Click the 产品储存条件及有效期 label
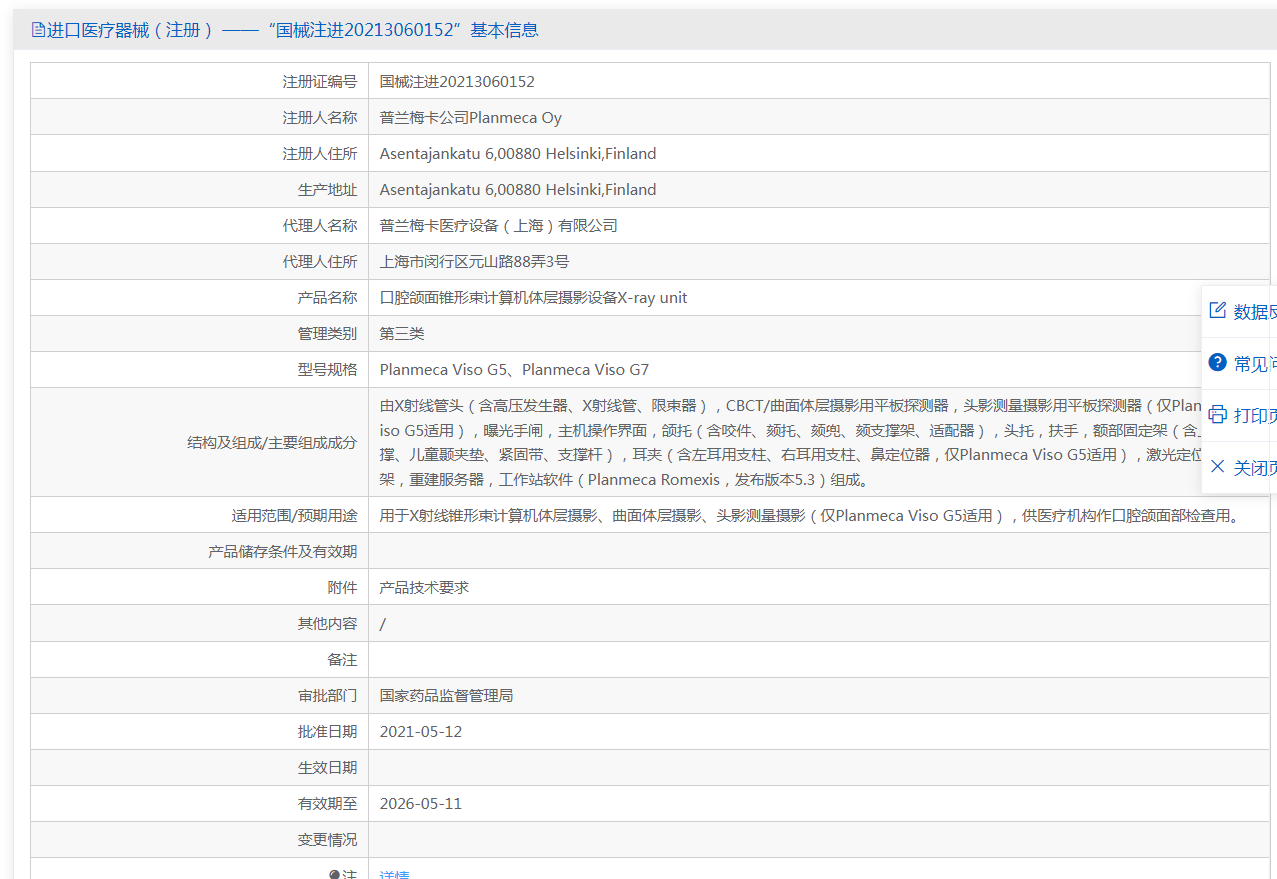 [x=282, y=551]
